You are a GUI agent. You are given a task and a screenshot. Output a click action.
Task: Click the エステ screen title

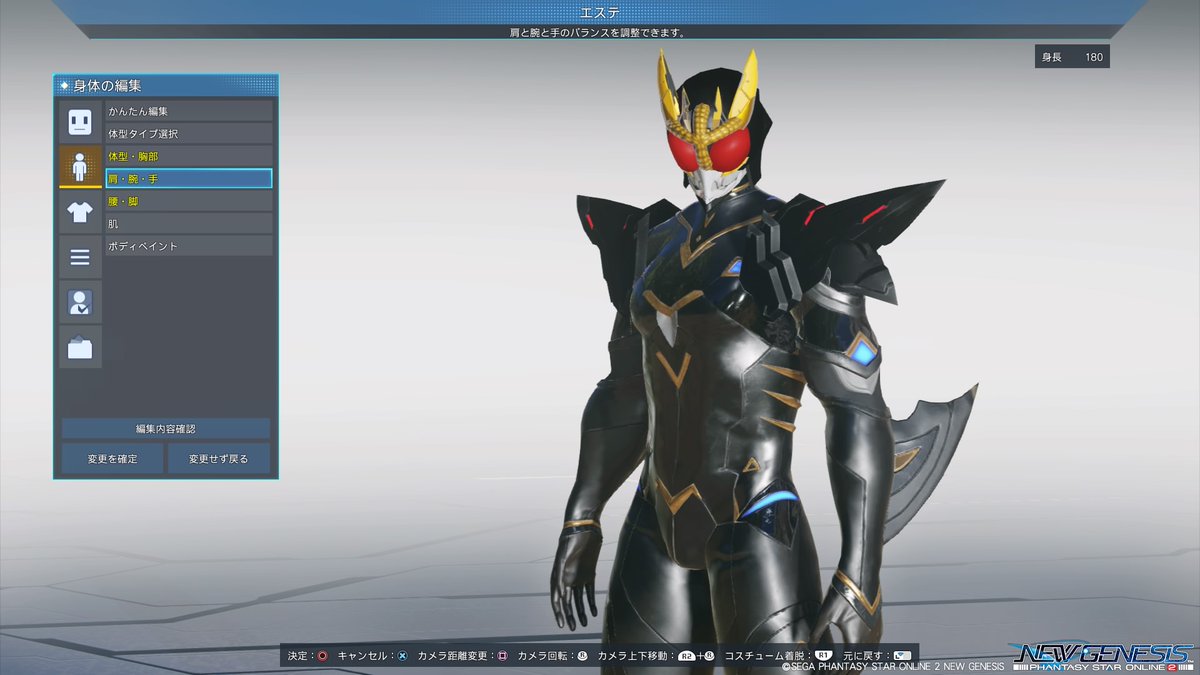click(599, 12)
